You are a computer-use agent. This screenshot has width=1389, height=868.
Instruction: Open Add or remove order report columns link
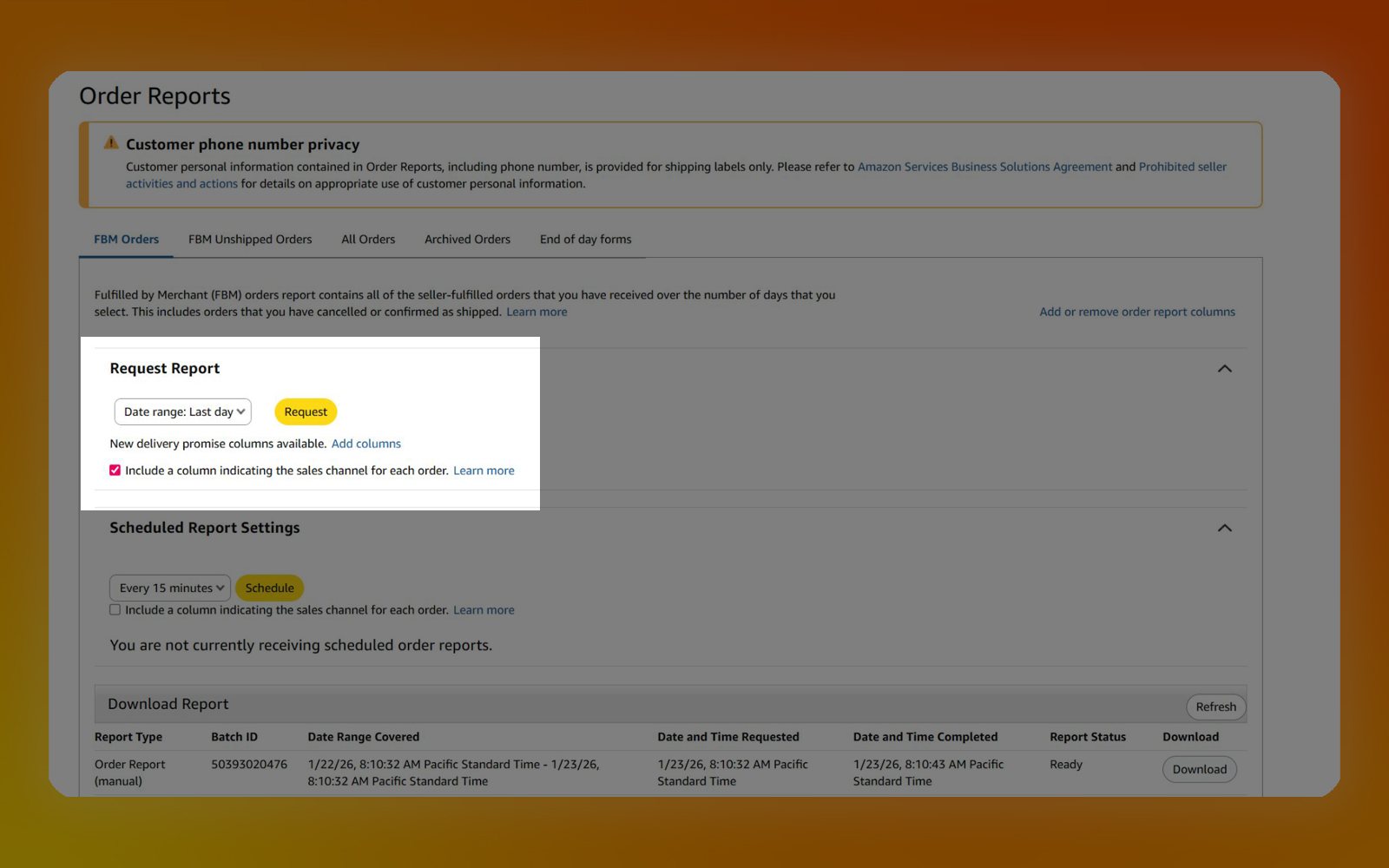1136,312
